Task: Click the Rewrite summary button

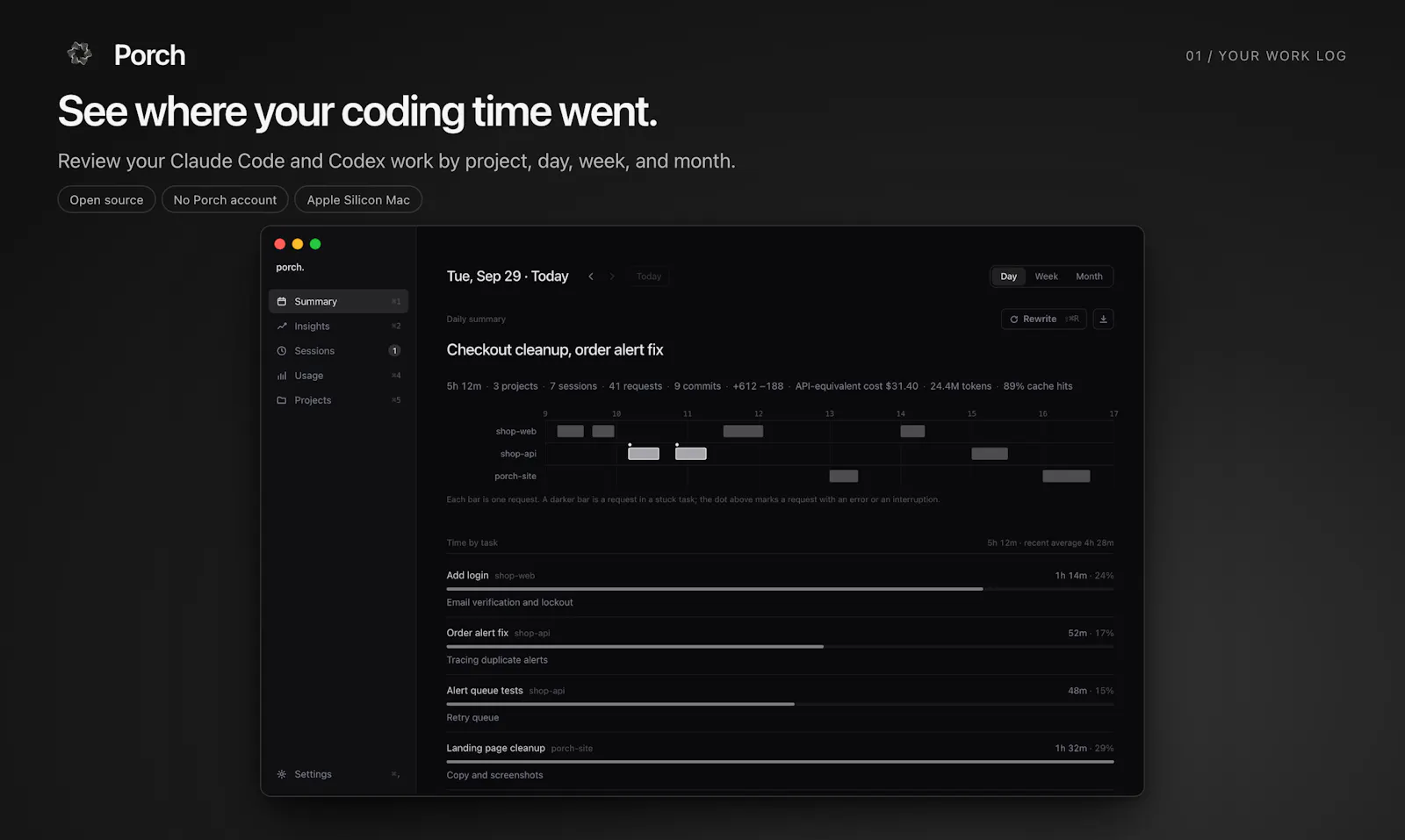Action: tap(1044, 319)
